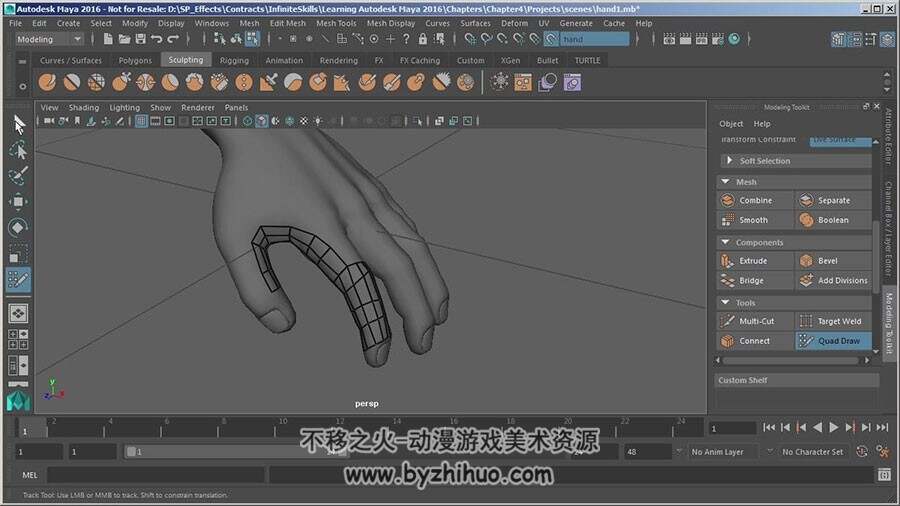Click the search field containing hand
900x506 pixels.
(594, 39)
